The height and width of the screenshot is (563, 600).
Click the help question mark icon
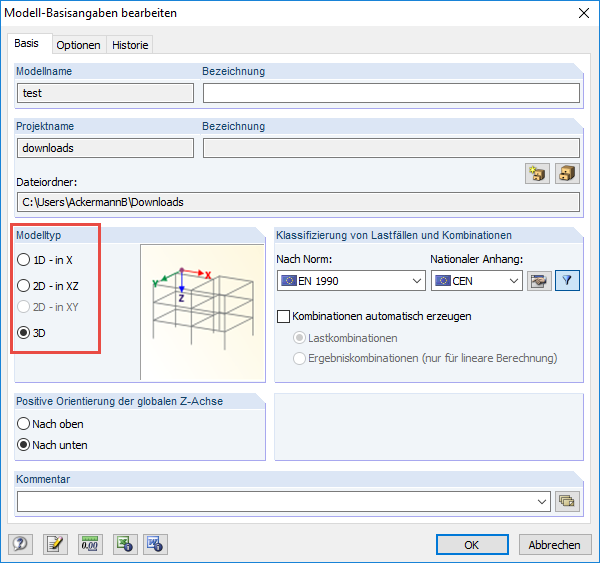[x=20, y=544]
